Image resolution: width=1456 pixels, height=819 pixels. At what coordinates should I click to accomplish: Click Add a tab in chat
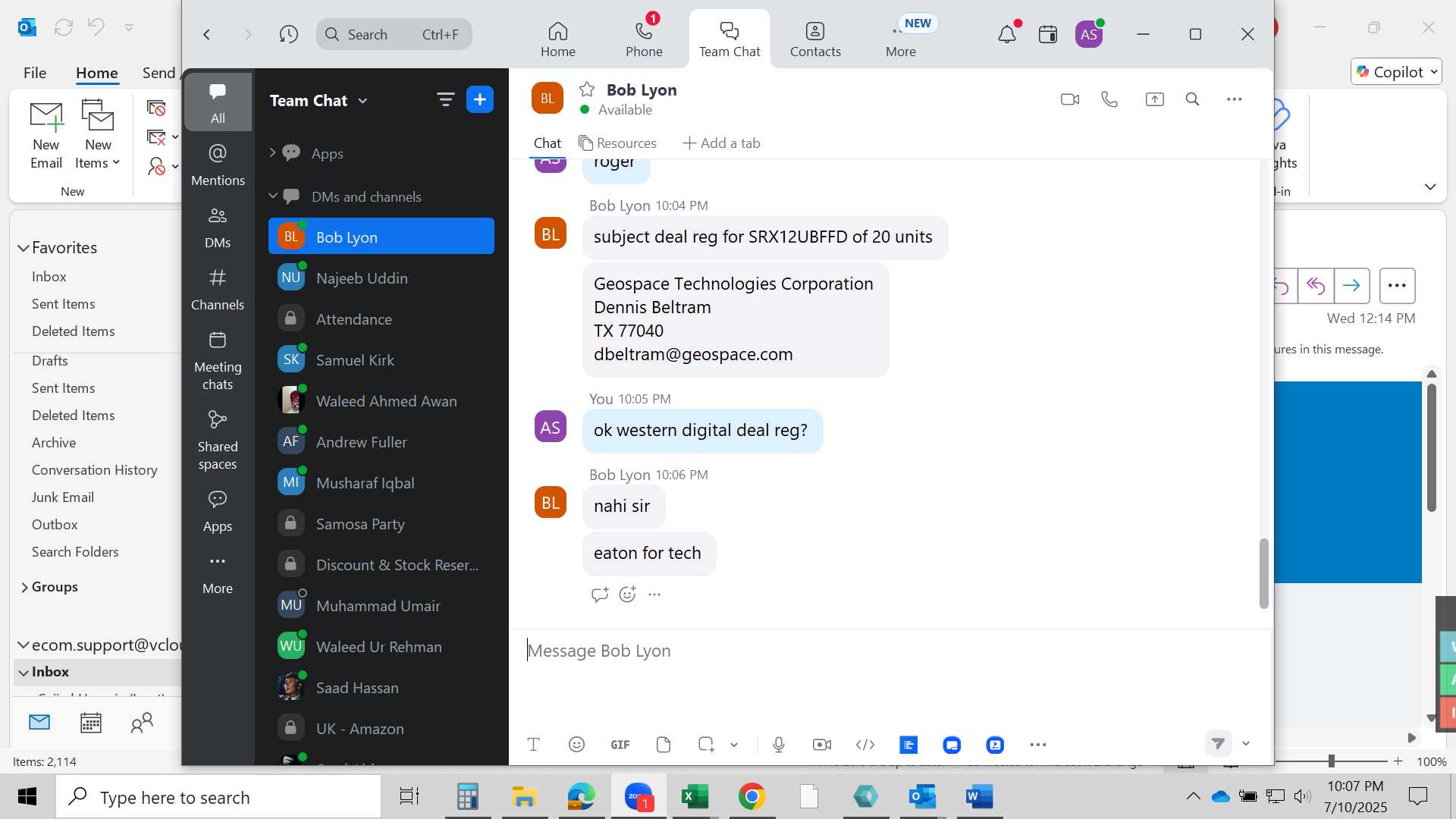click(721, 143)
